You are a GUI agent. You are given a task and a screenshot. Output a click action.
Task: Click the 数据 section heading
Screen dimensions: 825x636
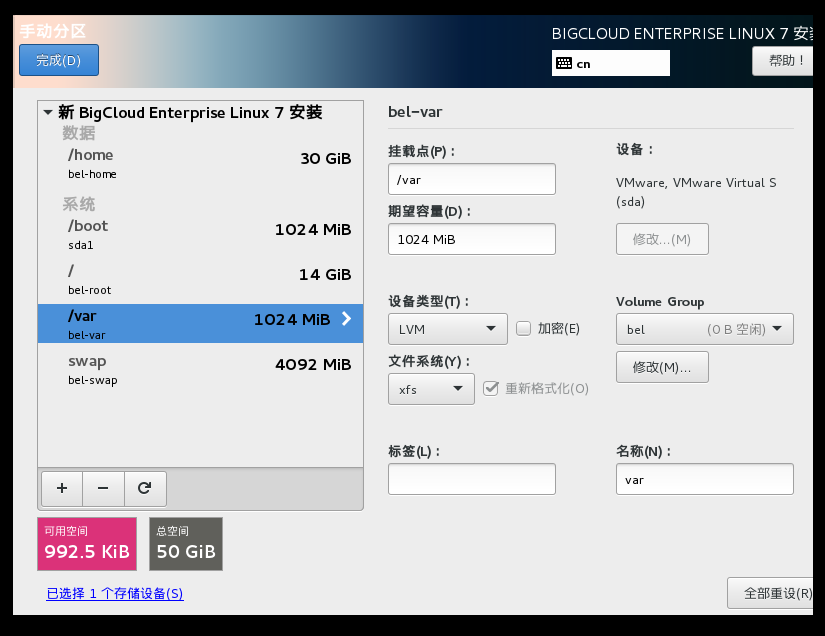tap(79, 133)
